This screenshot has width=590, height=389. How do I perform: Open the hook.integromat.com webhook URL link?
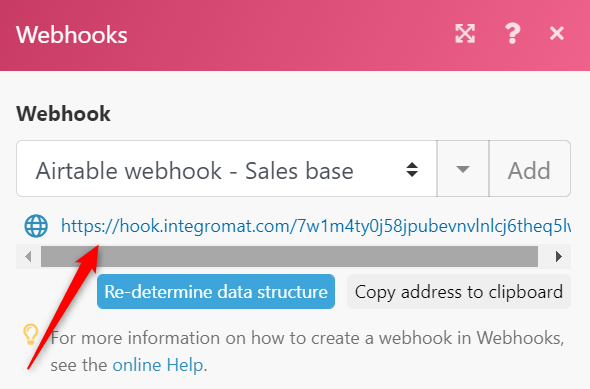click(x=316, y=226)
